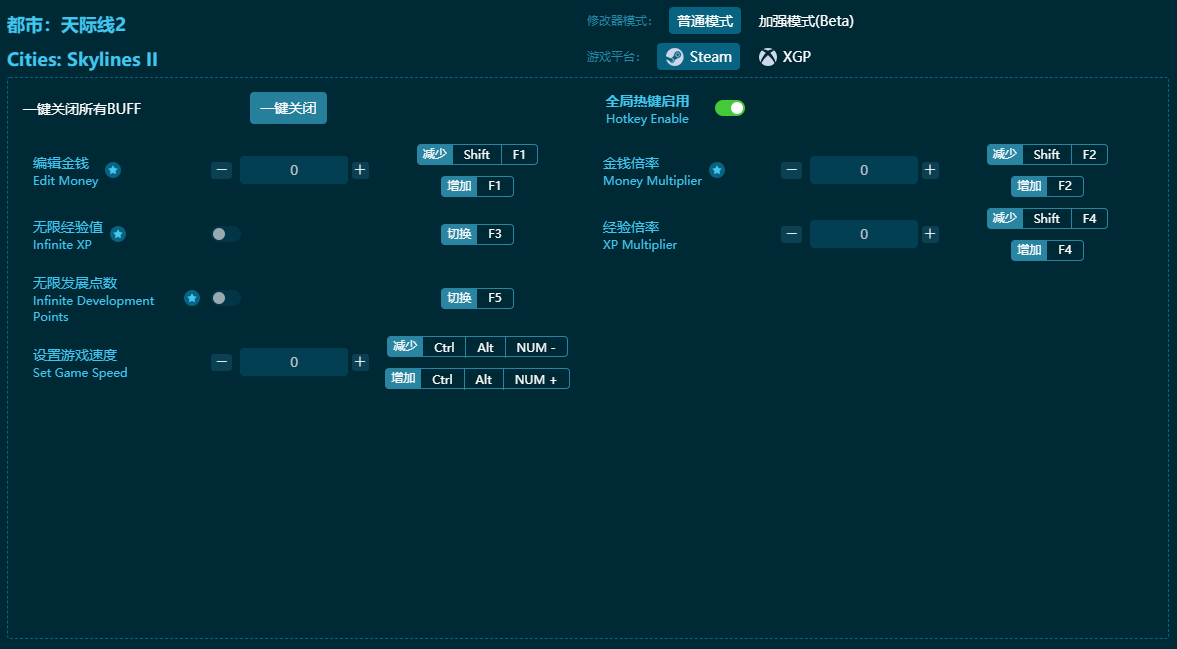Click F3 切换 hotkey for Infinite XP
Image resolution: width=1177 pixels, height=649 pixels.
477,234
